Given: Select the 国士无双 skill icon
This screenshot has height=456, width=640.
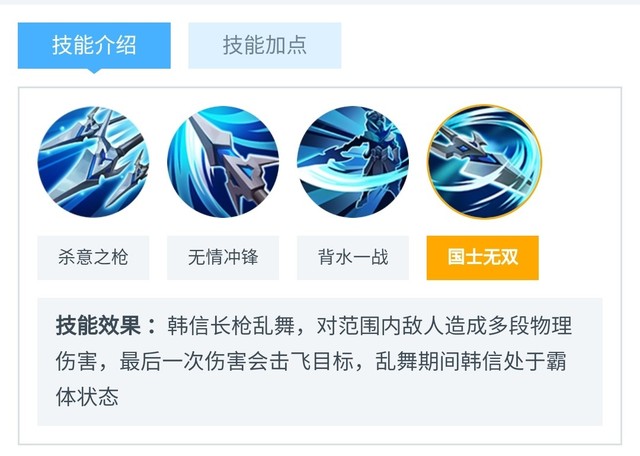Looking at the screenshot, I should [x=484, y=162].
